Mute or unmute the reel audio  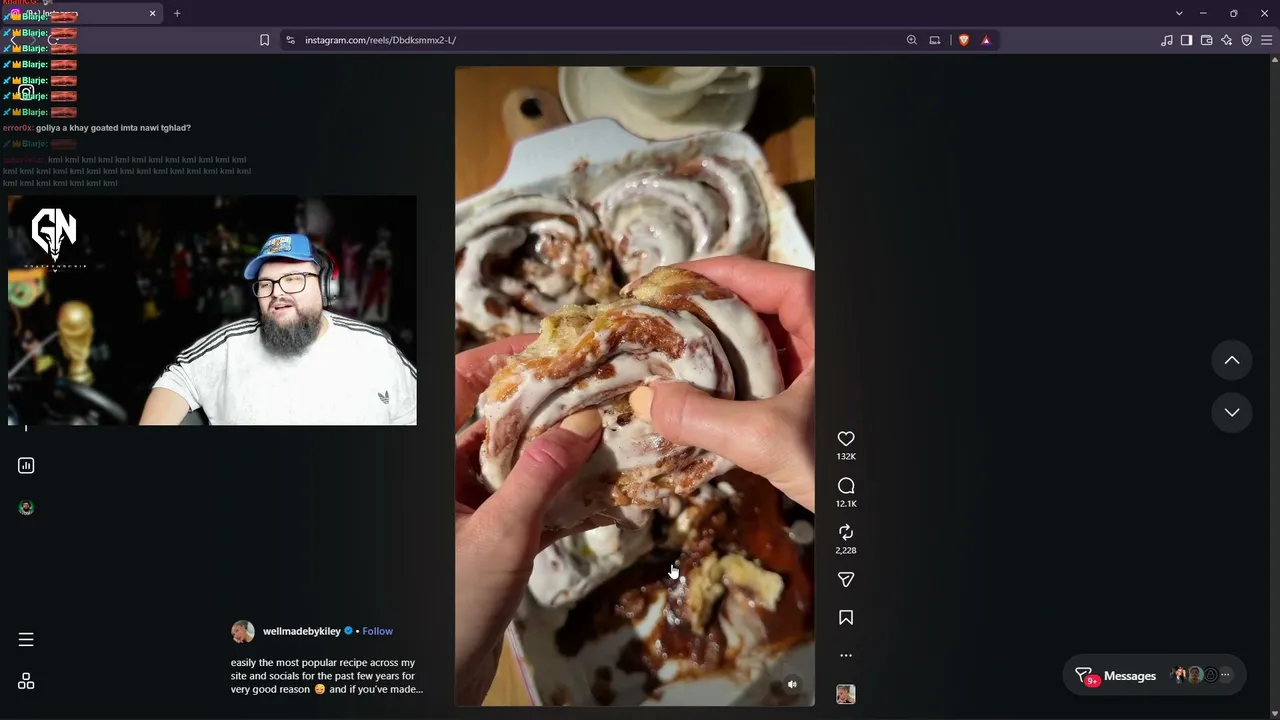792,685
